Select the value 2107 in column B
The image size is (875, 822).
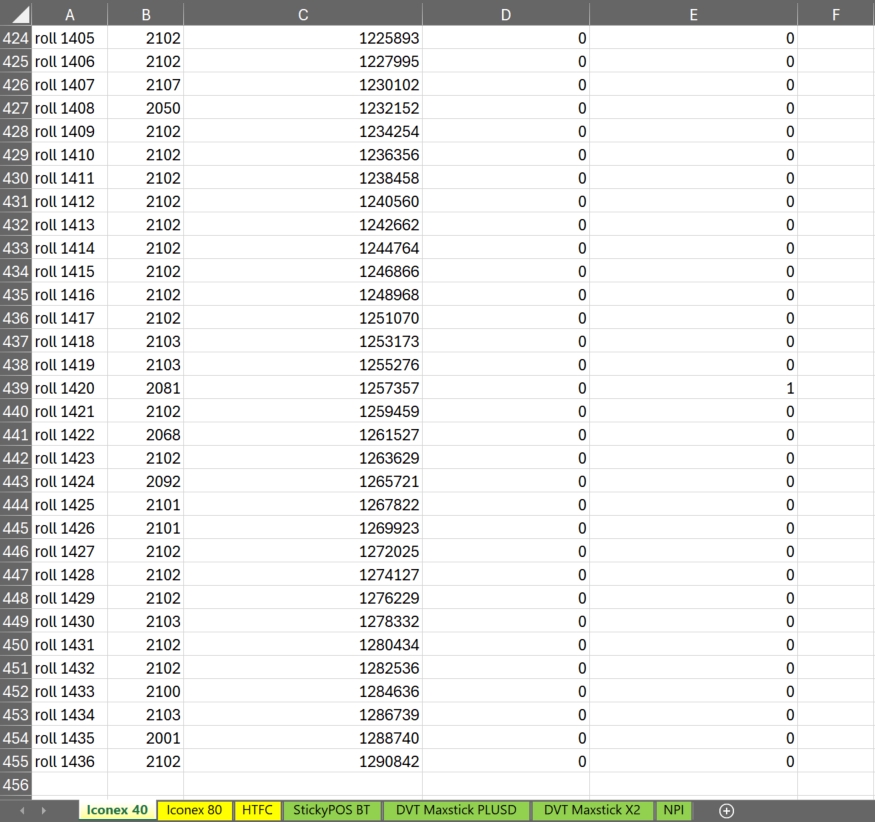pos(146,85)
